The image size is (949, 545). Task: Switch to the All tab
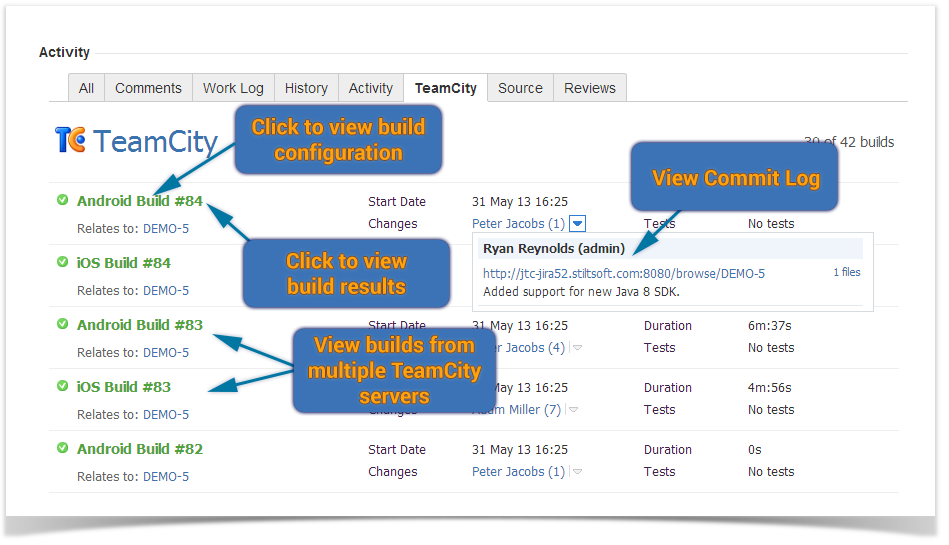tap(87, 88)
